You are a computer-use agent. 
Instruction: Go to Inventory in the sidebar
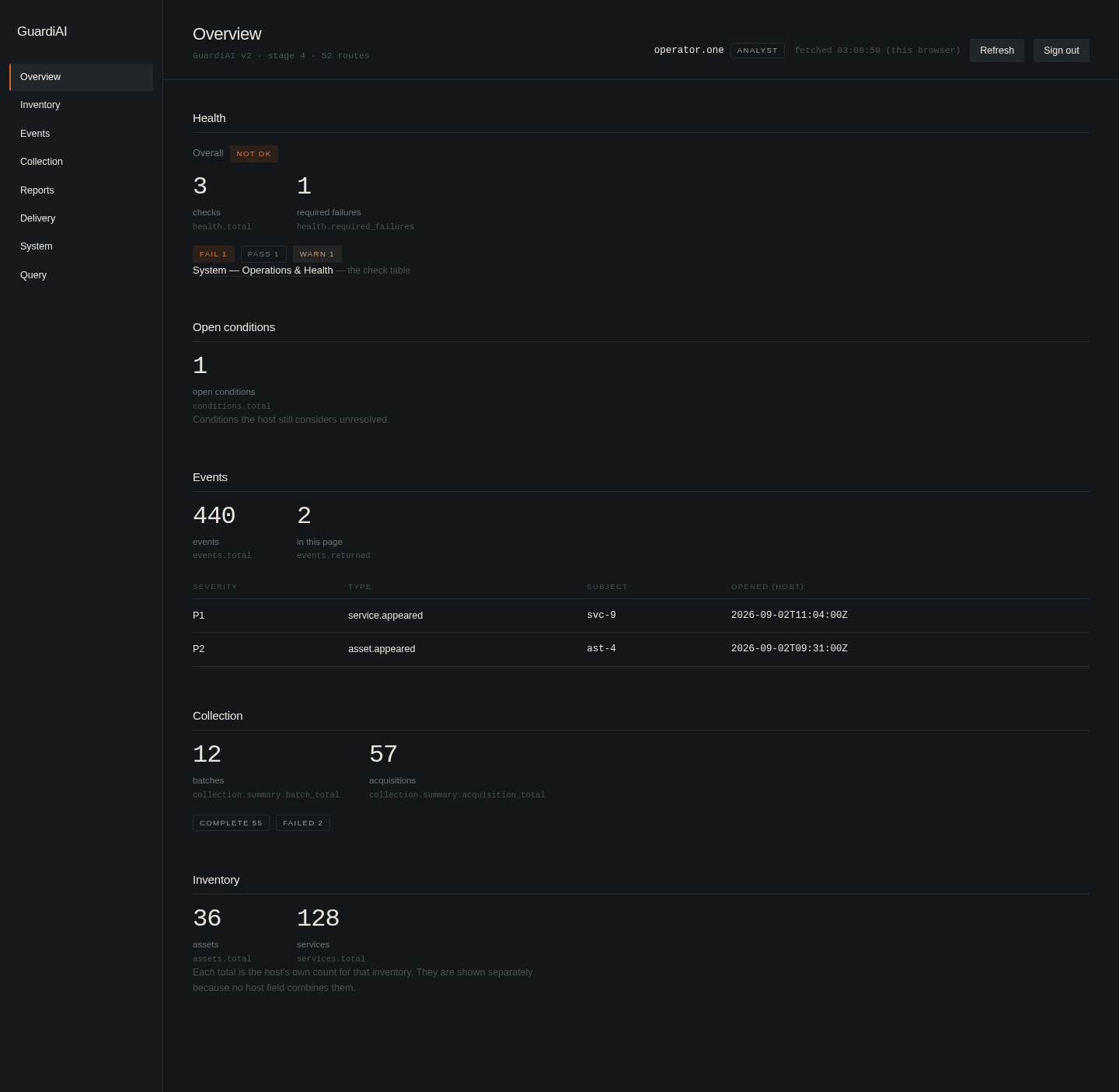pos(81,105)
